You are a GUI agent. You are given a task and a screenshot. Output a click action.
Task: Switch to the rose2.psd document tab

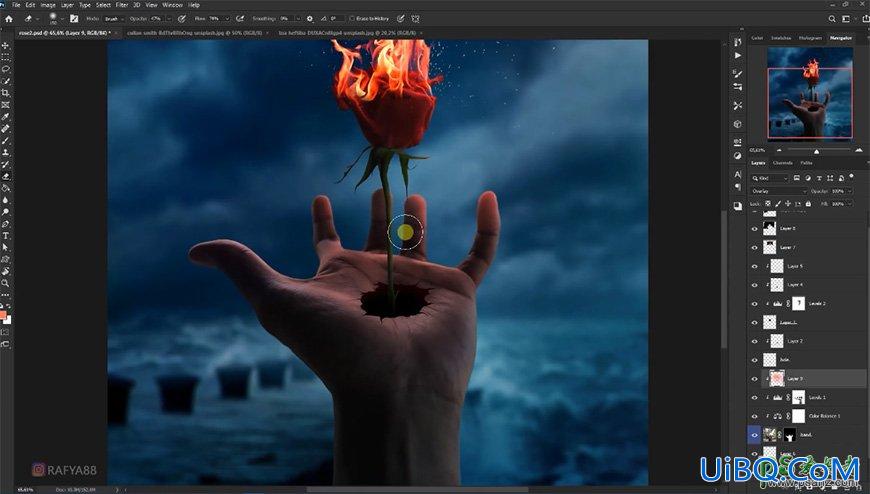(x=64, y=33)
